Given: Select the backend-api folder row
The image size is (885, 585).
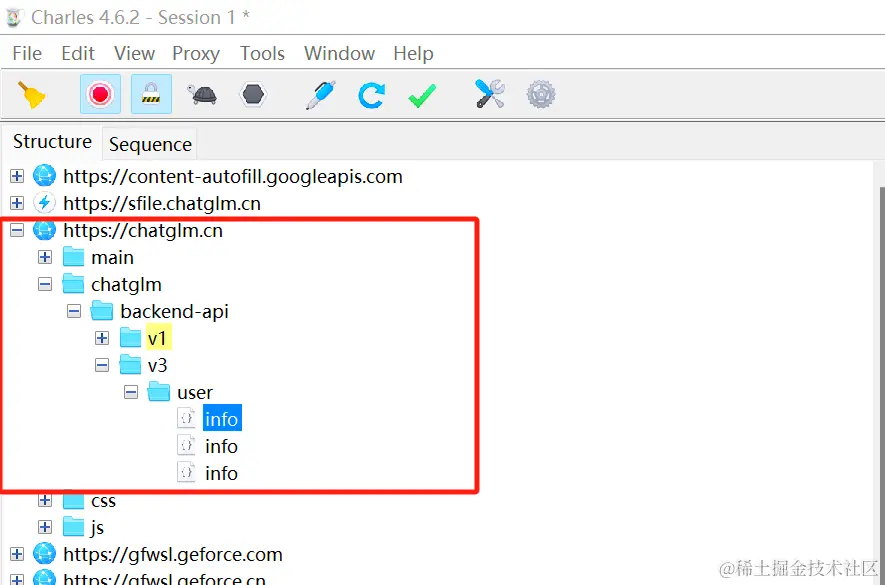Looking at the screenshot, I should click(x=174, y=312).
